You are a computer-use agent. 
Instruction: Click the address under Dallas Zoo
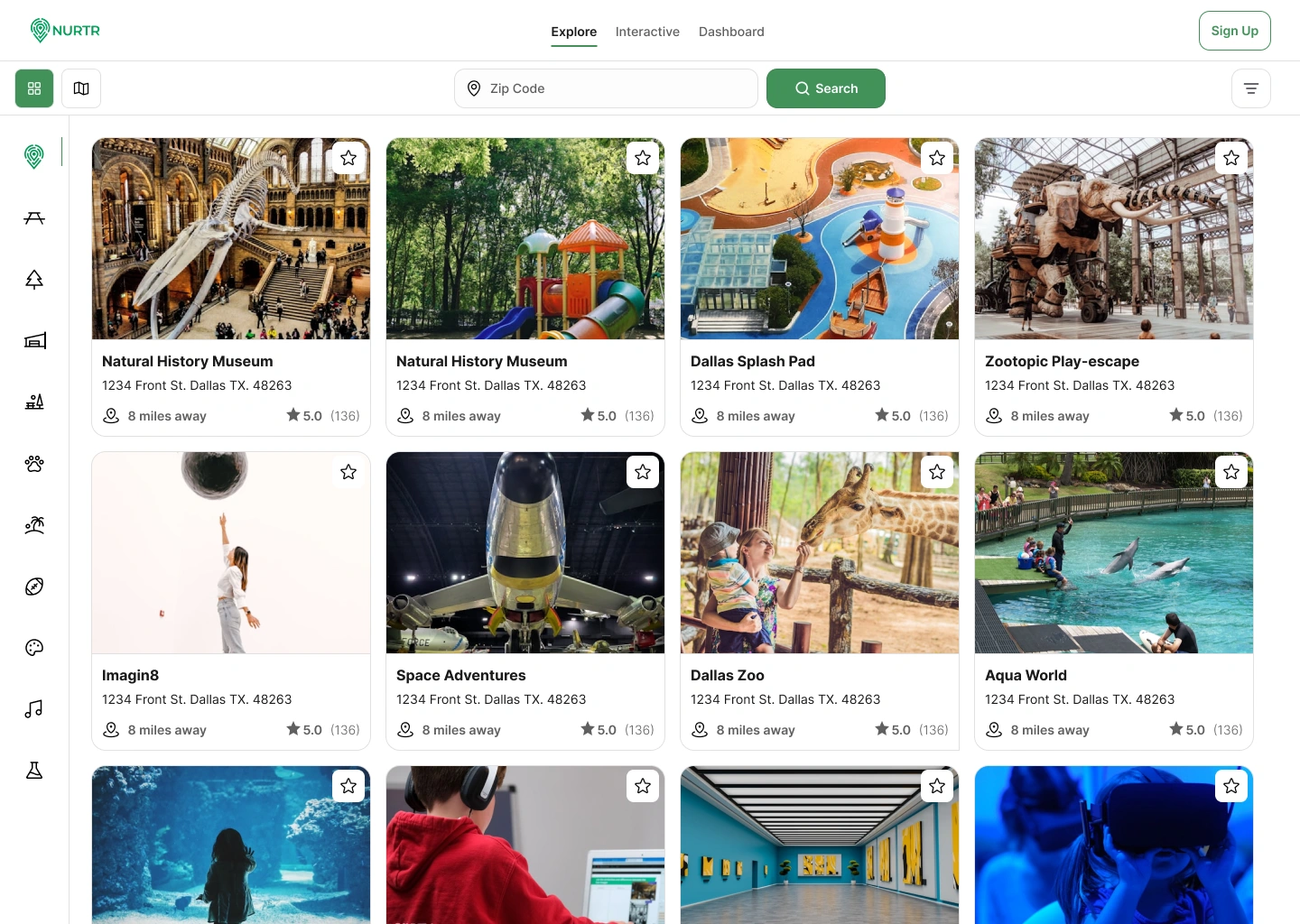[x=785, y=699]
